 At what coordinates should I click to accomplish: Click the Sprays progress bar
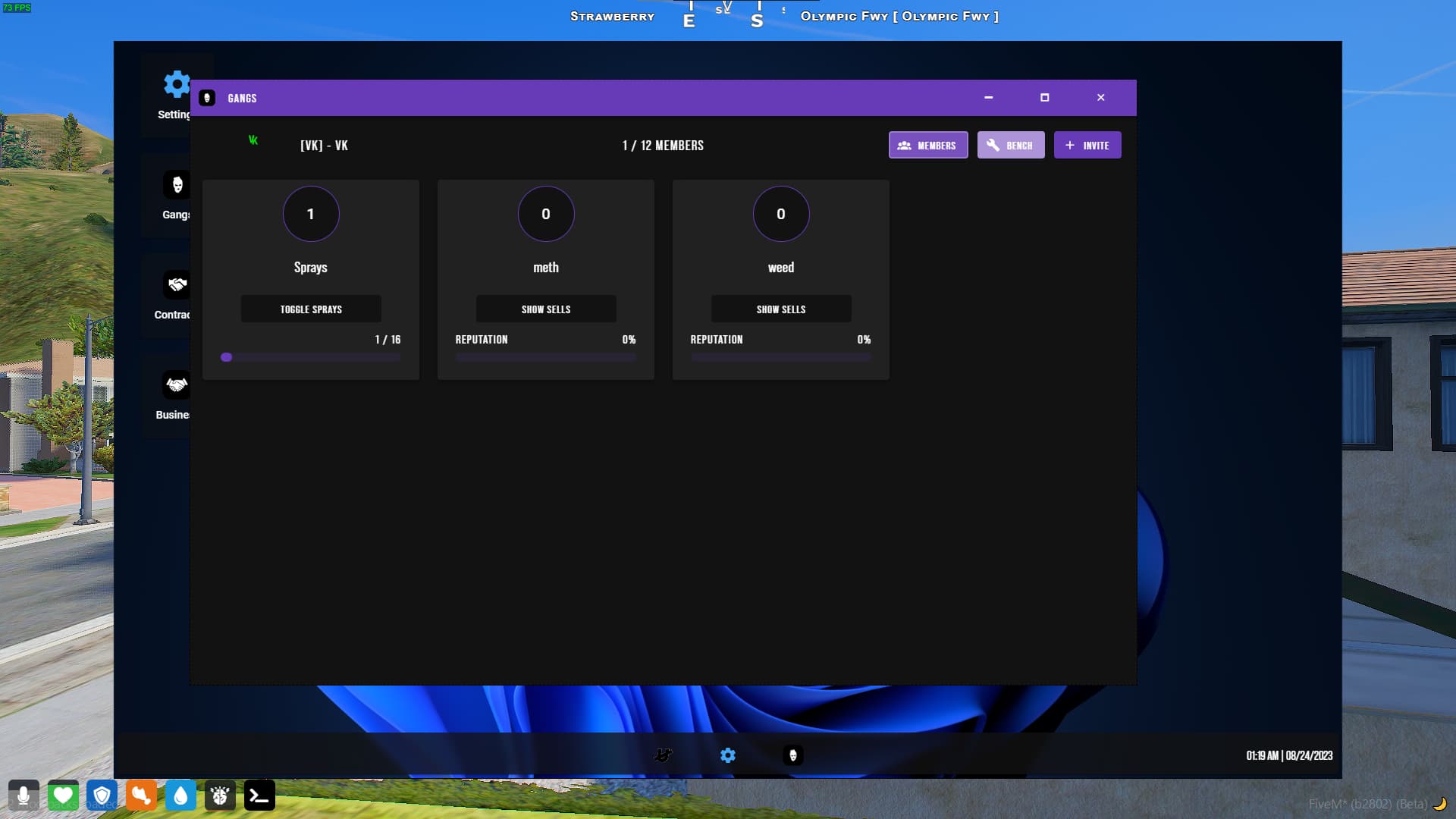tap(311, 357)
